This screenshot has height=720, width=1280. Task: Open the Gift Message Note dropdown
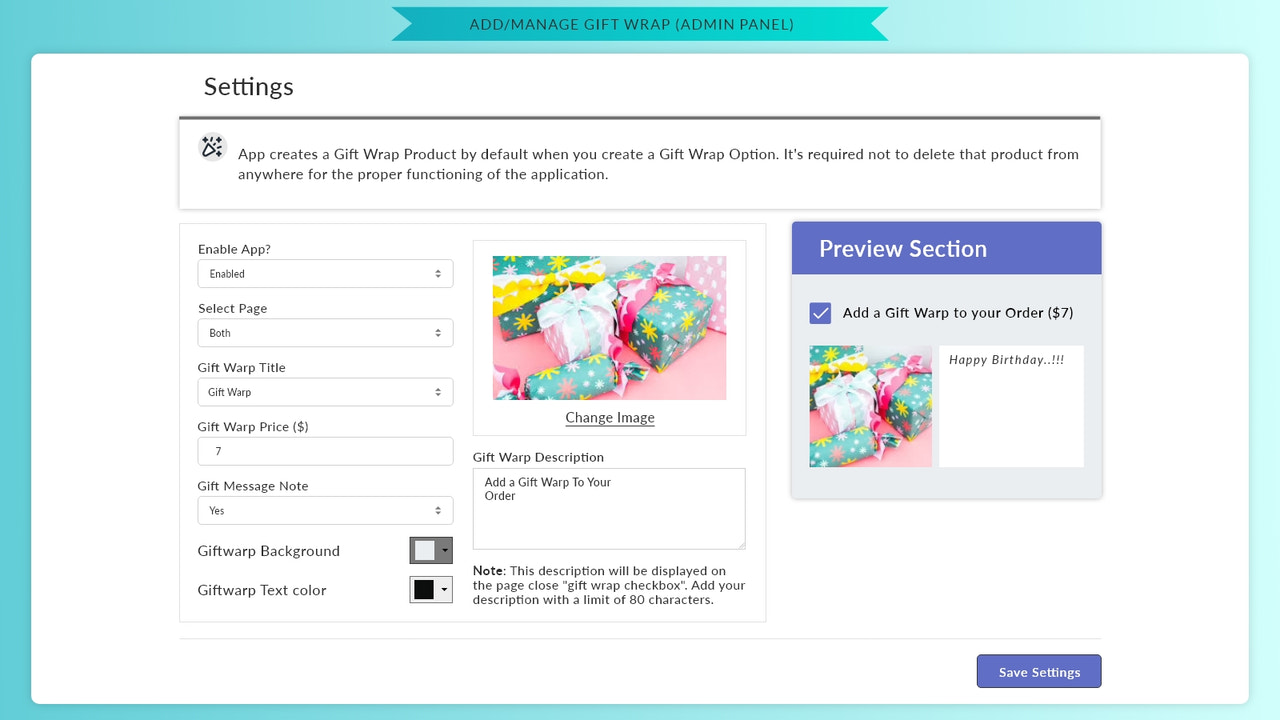[x=325, y=510]
